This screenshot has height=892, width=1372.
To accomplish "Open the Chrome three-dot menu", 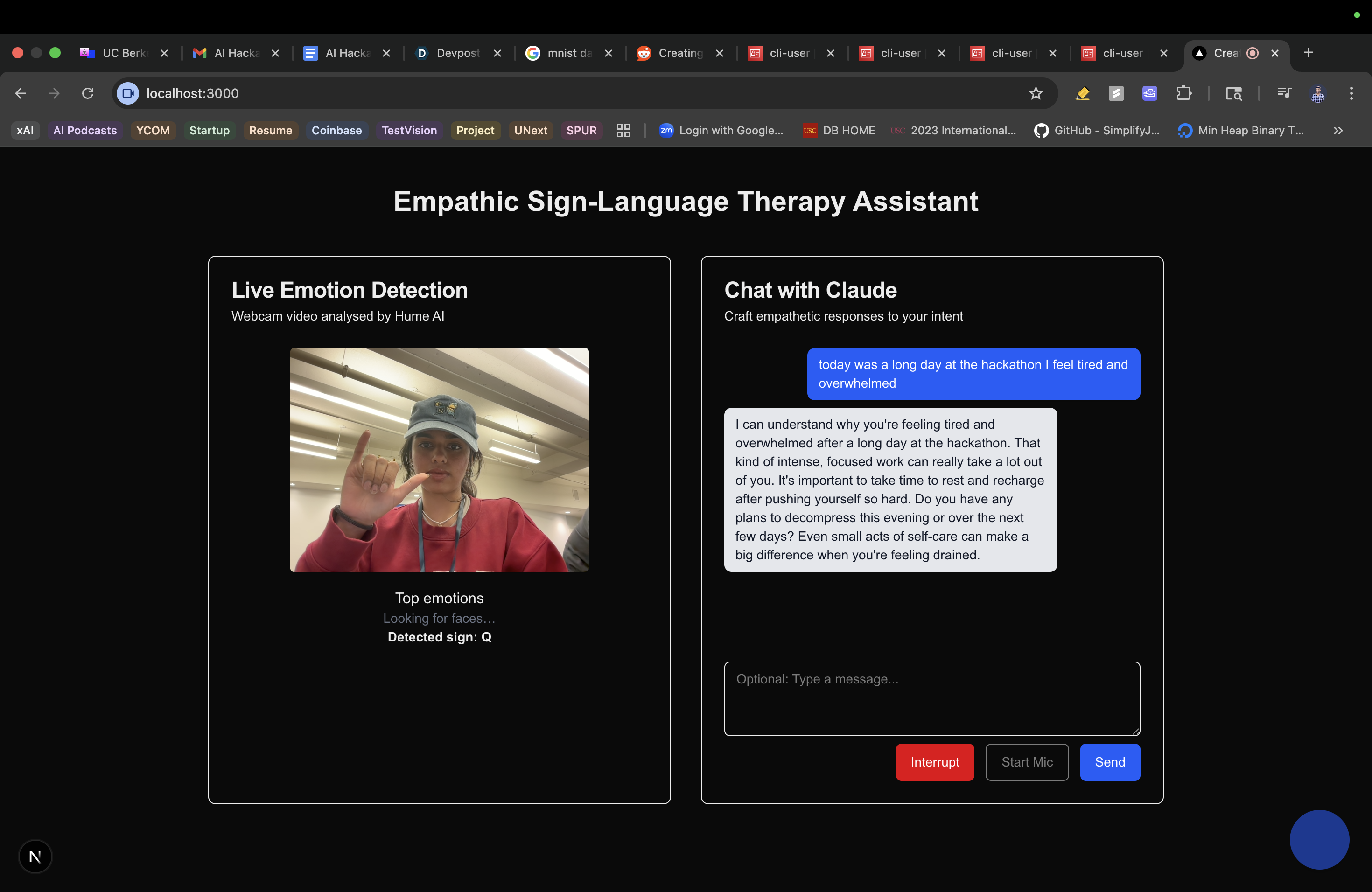I will pos(1351,93).
